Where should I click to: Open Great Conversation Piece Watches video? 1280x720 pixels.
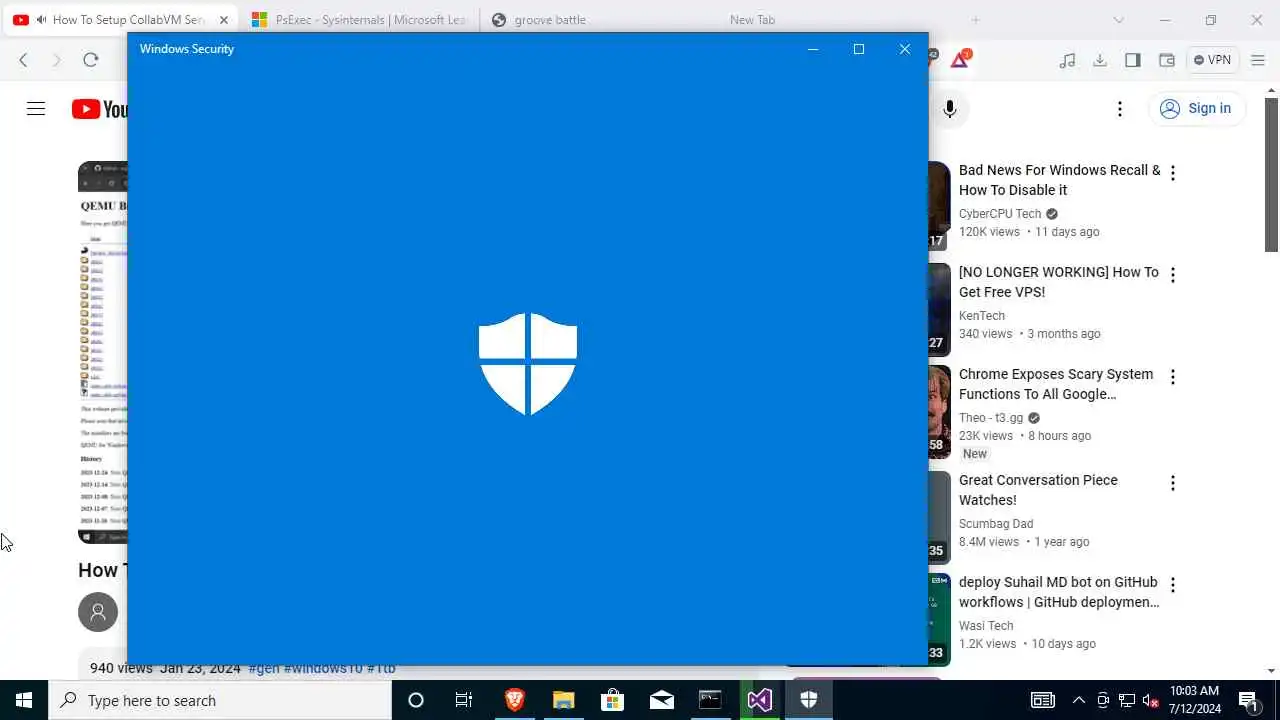coord(1038,490)
